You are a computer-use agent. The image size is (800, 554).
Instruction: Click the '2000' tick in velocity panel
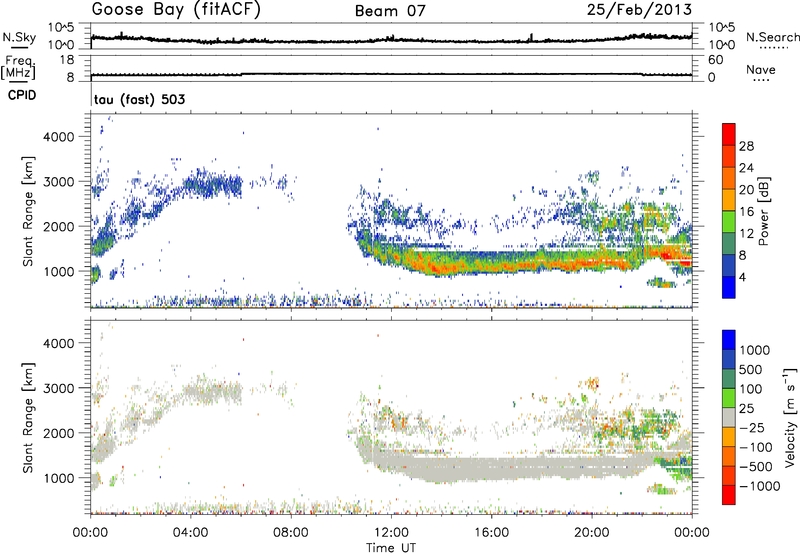pyautogui.click(x=58, y=433)
